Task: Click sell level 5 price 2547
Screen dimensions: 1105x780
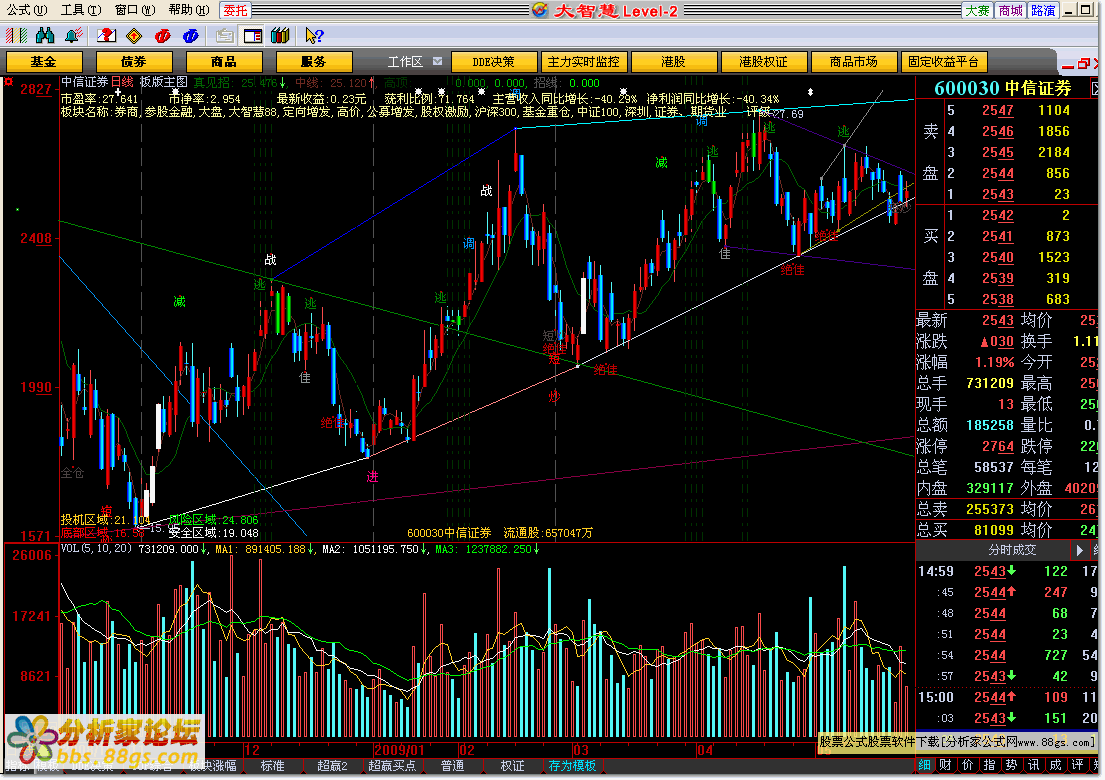Action: 998,111
